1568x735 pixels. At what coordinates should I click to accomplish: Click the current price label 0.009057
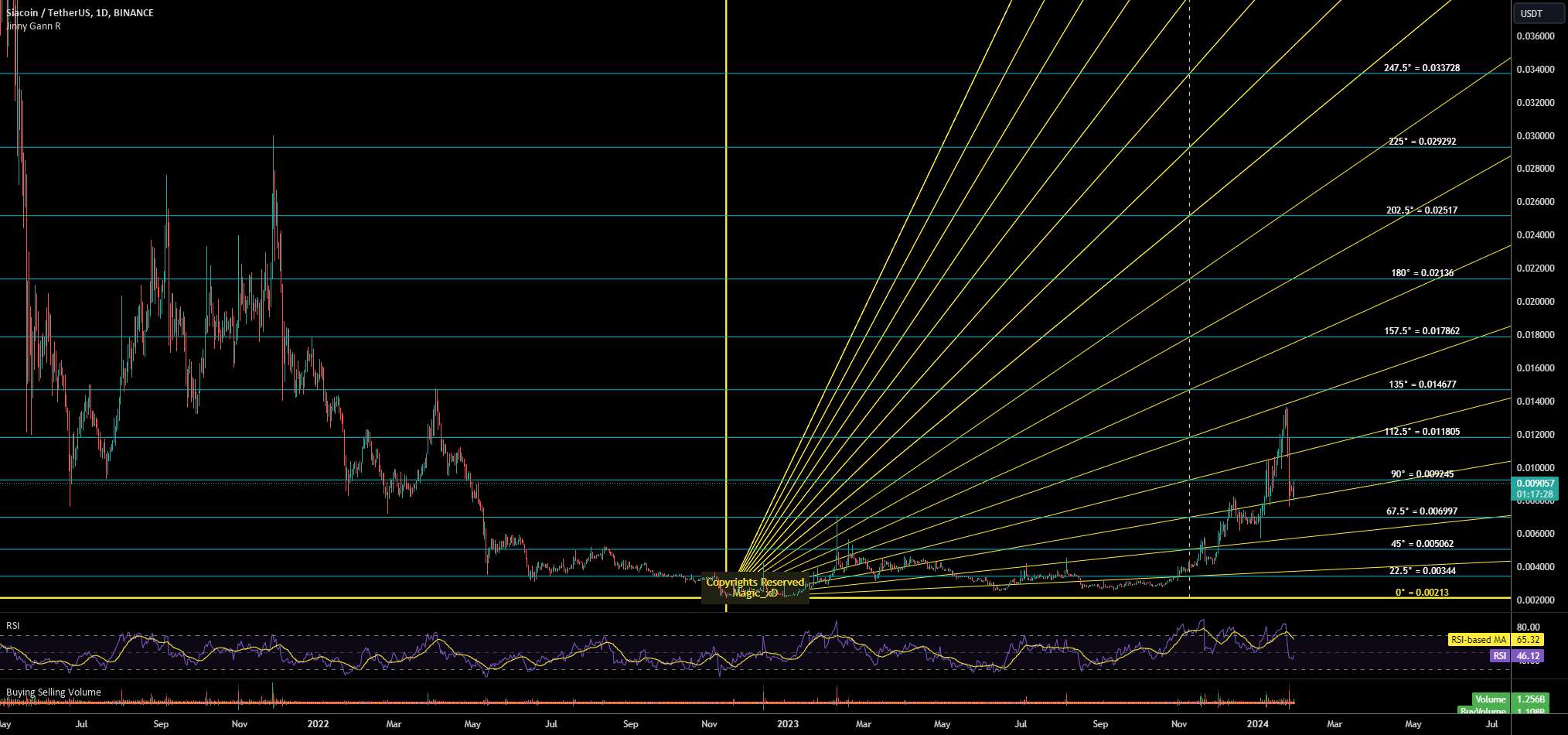[x=1535, y=484]
